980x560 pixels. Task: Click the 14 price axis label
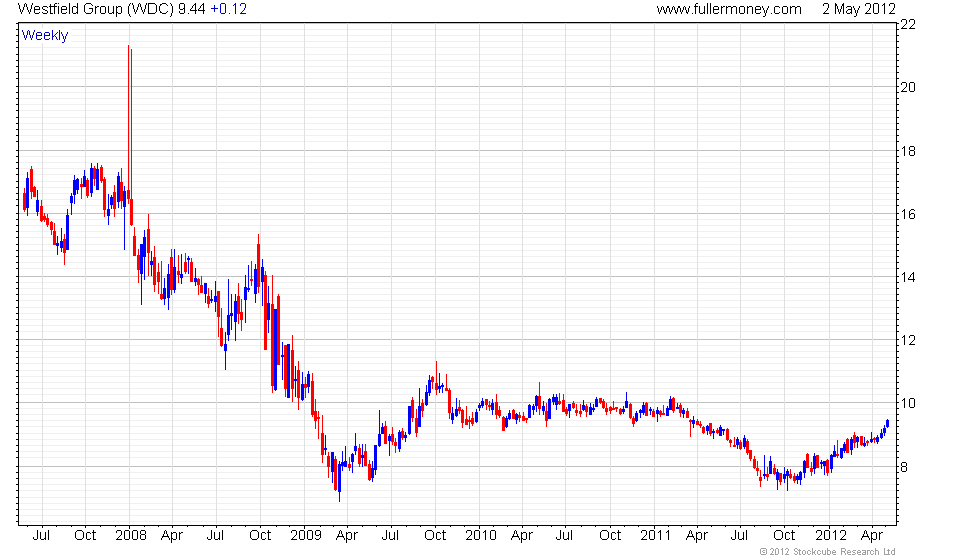point(908,278)
